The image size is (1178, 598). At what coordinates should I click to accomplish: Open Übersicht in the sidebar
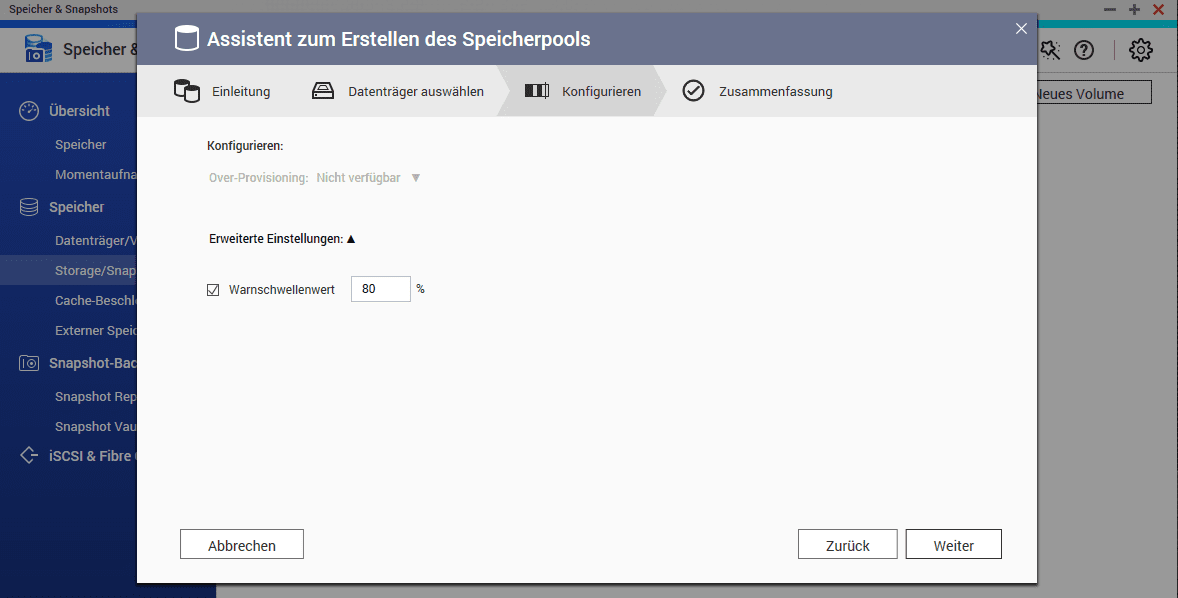[x=79, y=111]
